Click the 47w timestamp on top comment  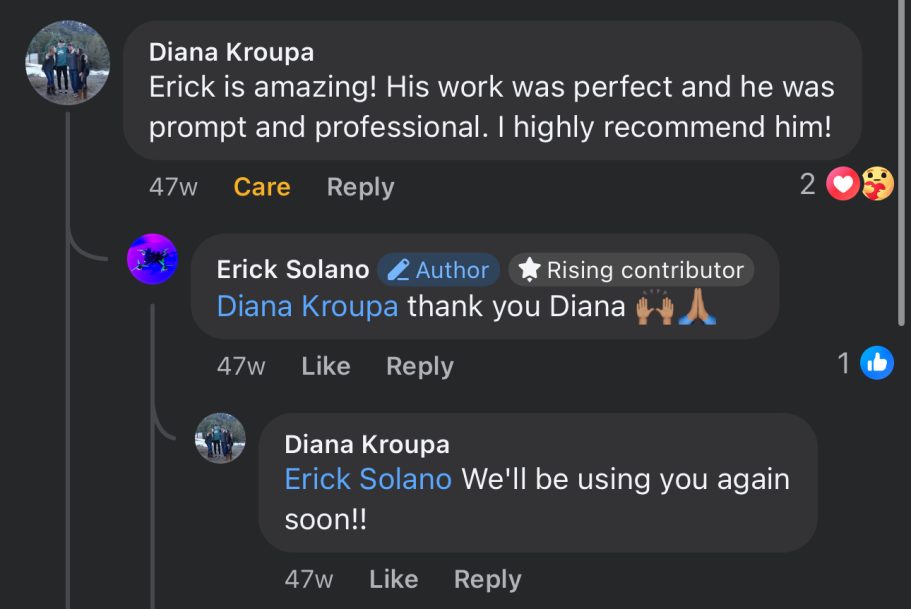[x=173, y=187]
